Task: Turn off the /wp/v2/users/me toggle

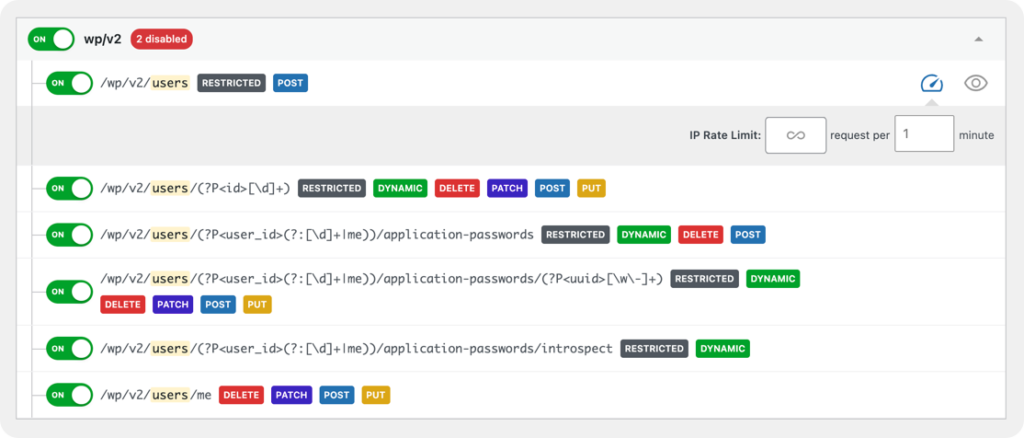Action: [x=69, y=395]
